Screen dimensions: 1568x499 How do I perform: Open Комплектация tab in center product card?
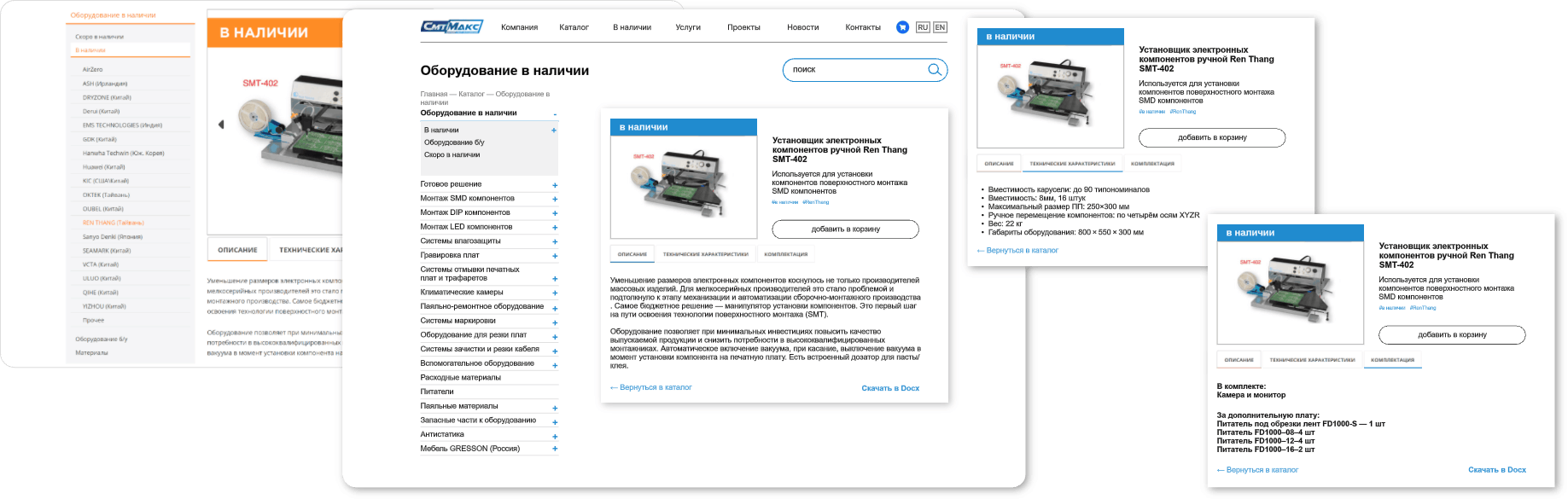[x=786, y=254]
